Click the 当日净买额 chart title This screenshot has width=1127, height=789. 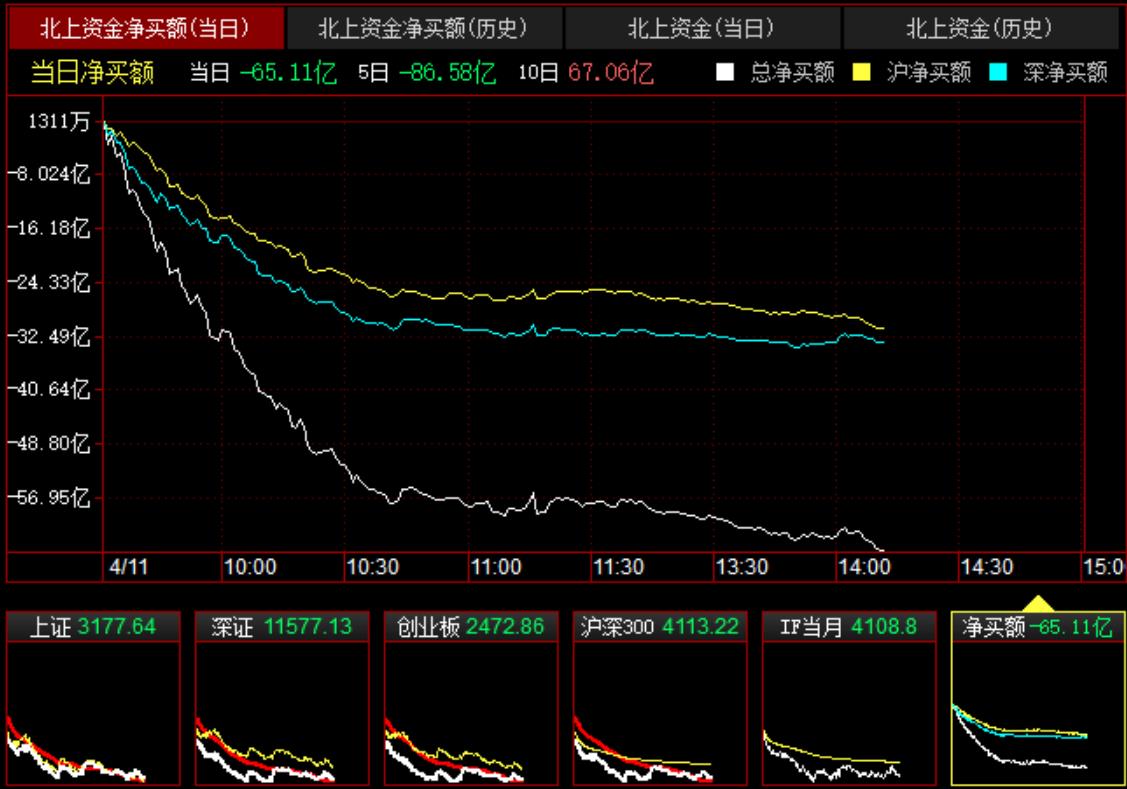(x=92, y=73)
